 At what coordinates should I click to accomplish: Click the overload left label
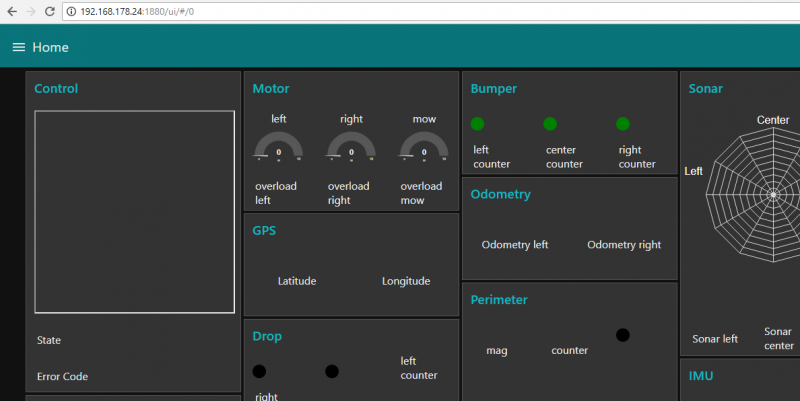[276, 193]
